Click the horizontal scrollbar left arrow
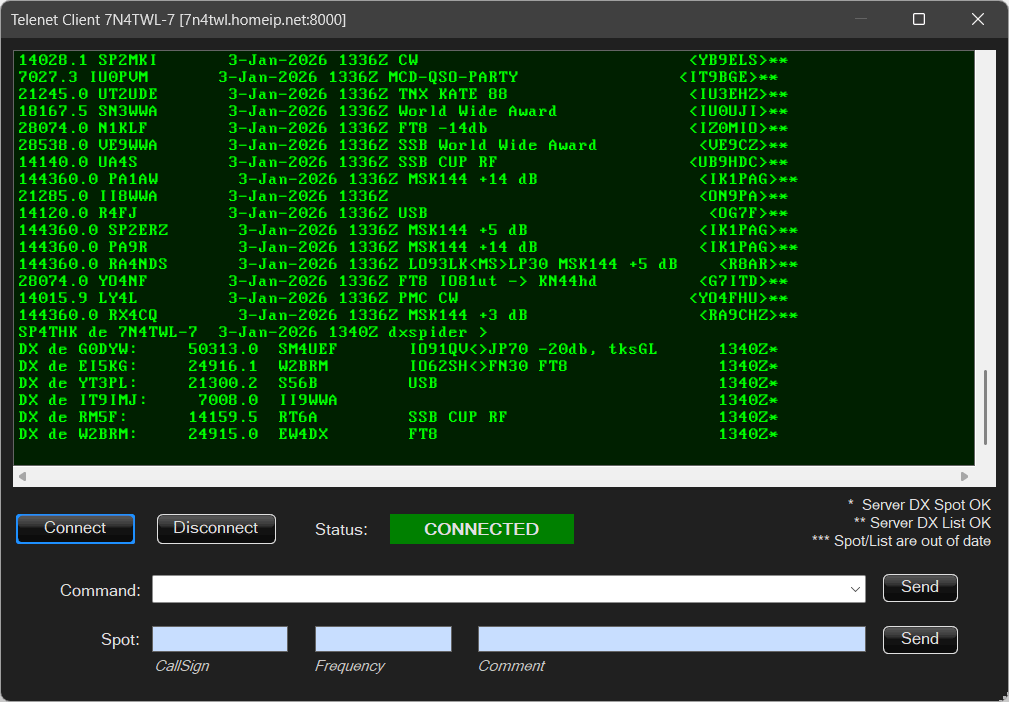The image size is (1009, 702). point(23,477)
